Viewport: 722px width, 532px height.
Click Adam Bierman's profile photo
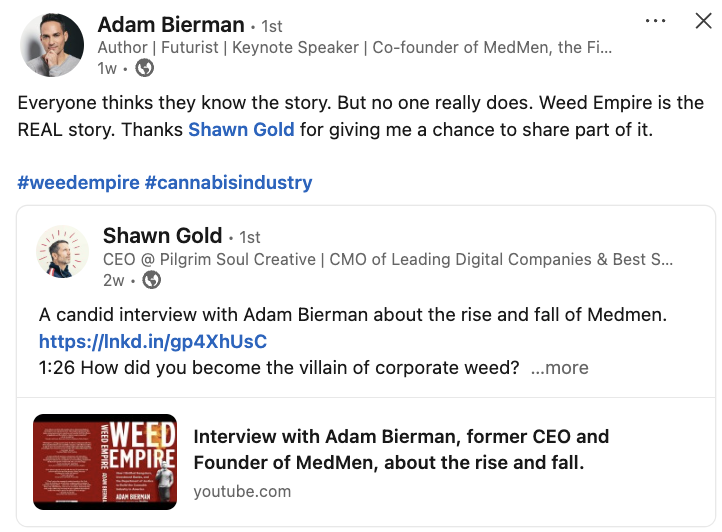point(51,46)
